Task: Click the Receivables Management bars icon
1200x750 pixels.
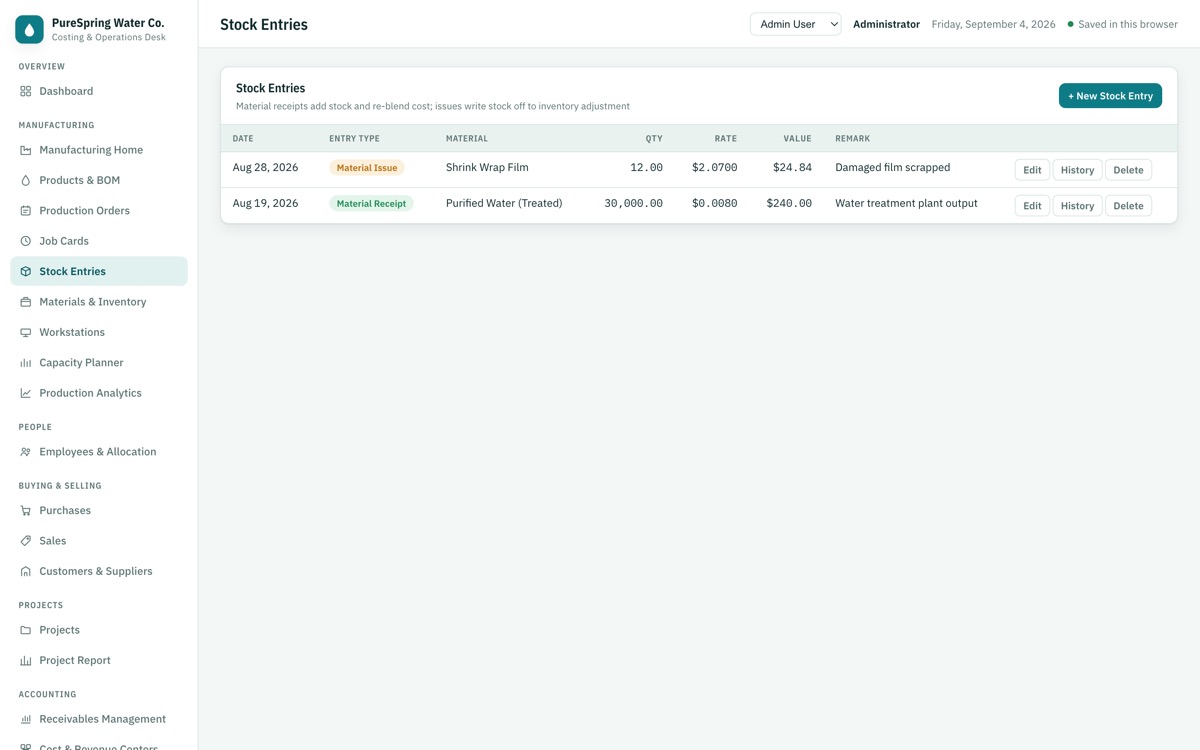Action: pos(26,719)
